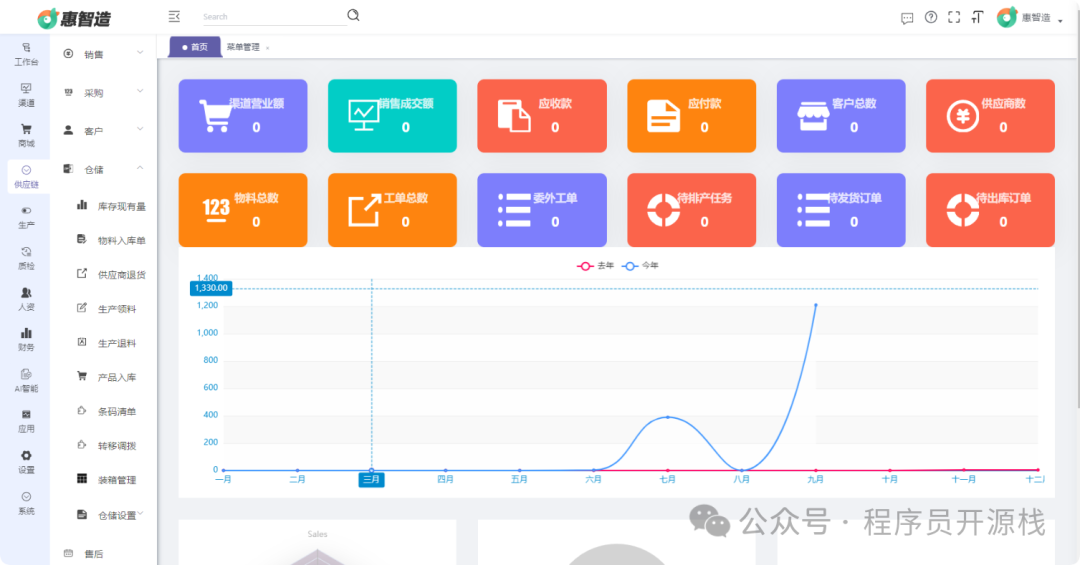Open the 商城 cart sidebar icon
Image resolution: width=1080 pixels, height=565 pixels.
click(26, 136)
